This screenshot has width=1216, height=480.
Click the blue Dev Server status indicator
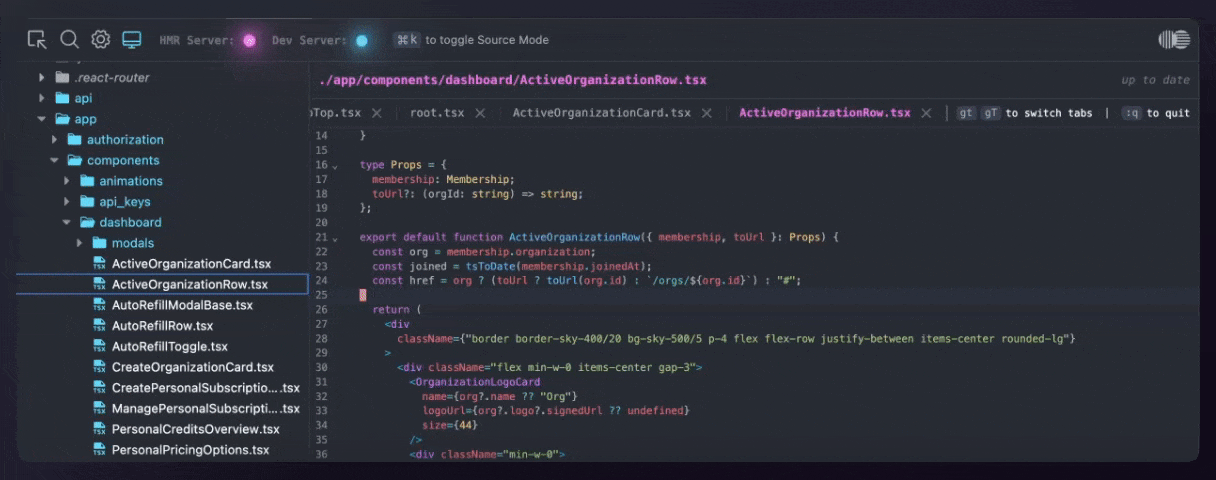[x=361, y=41]
